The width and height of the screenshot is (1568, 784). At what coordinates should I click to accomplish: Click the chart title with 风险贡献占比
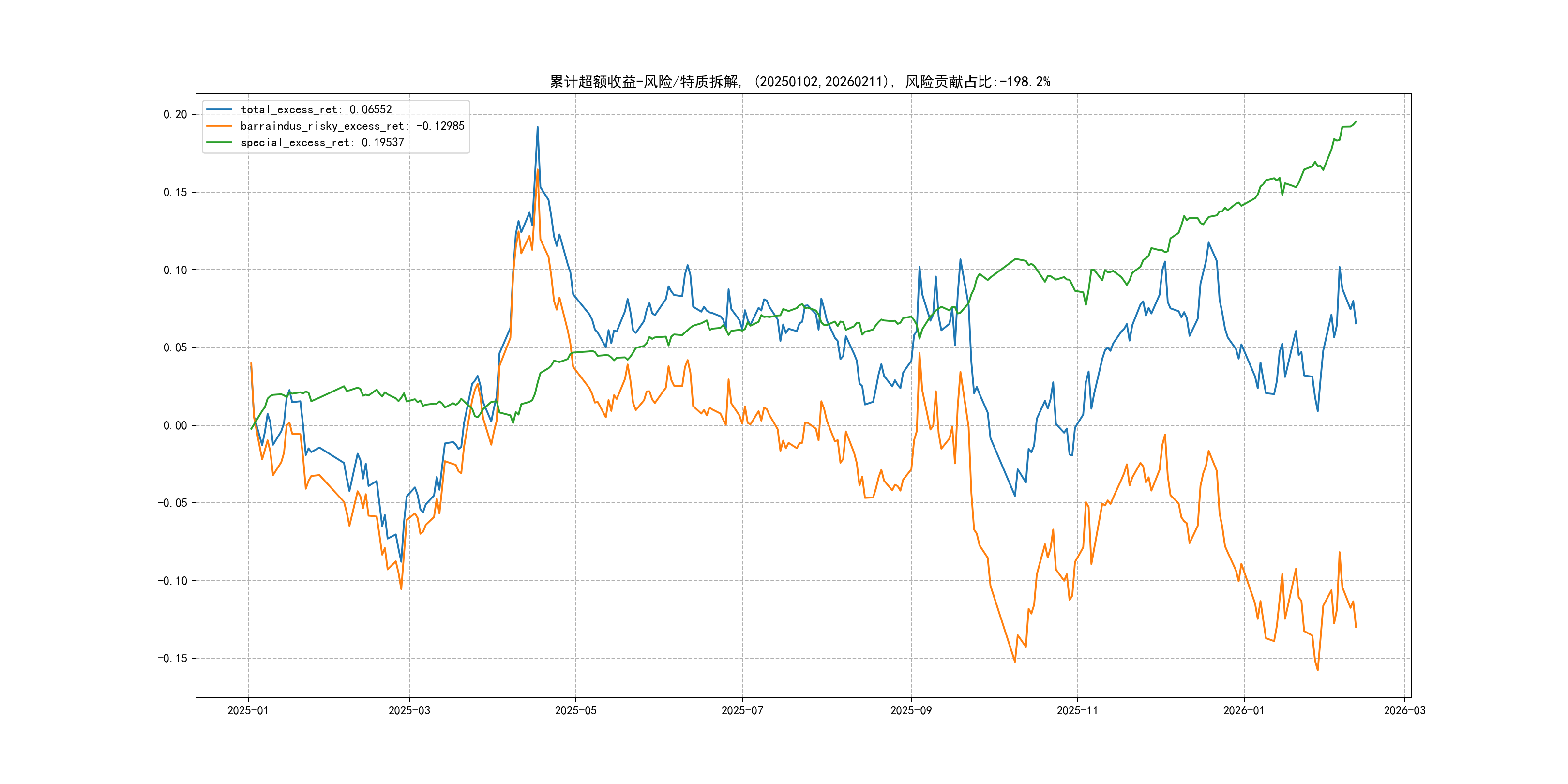[800, 82]
